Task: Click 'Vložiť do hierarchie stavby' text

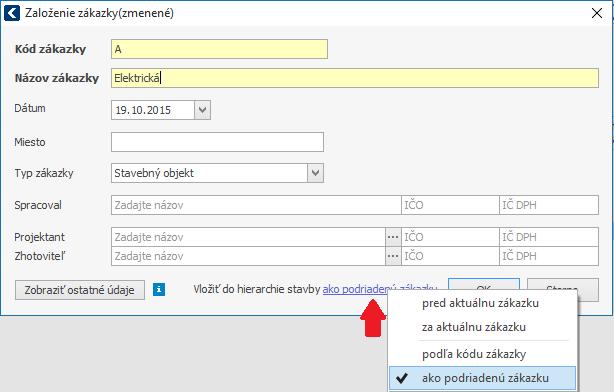Action: (x=257, y=289)
